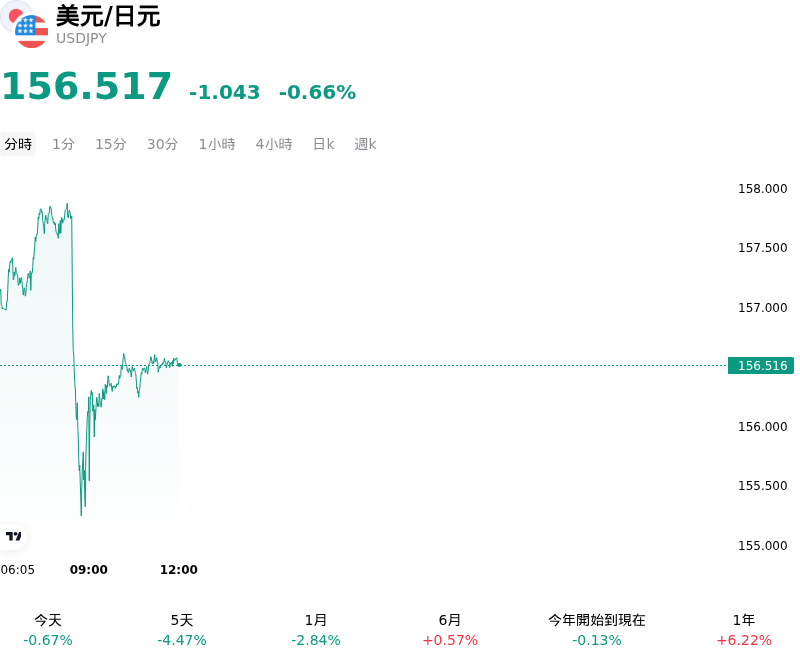Click the 12:00 time axis marker
The height and width of the screenshot is (660, 800).
click(179, 570)
